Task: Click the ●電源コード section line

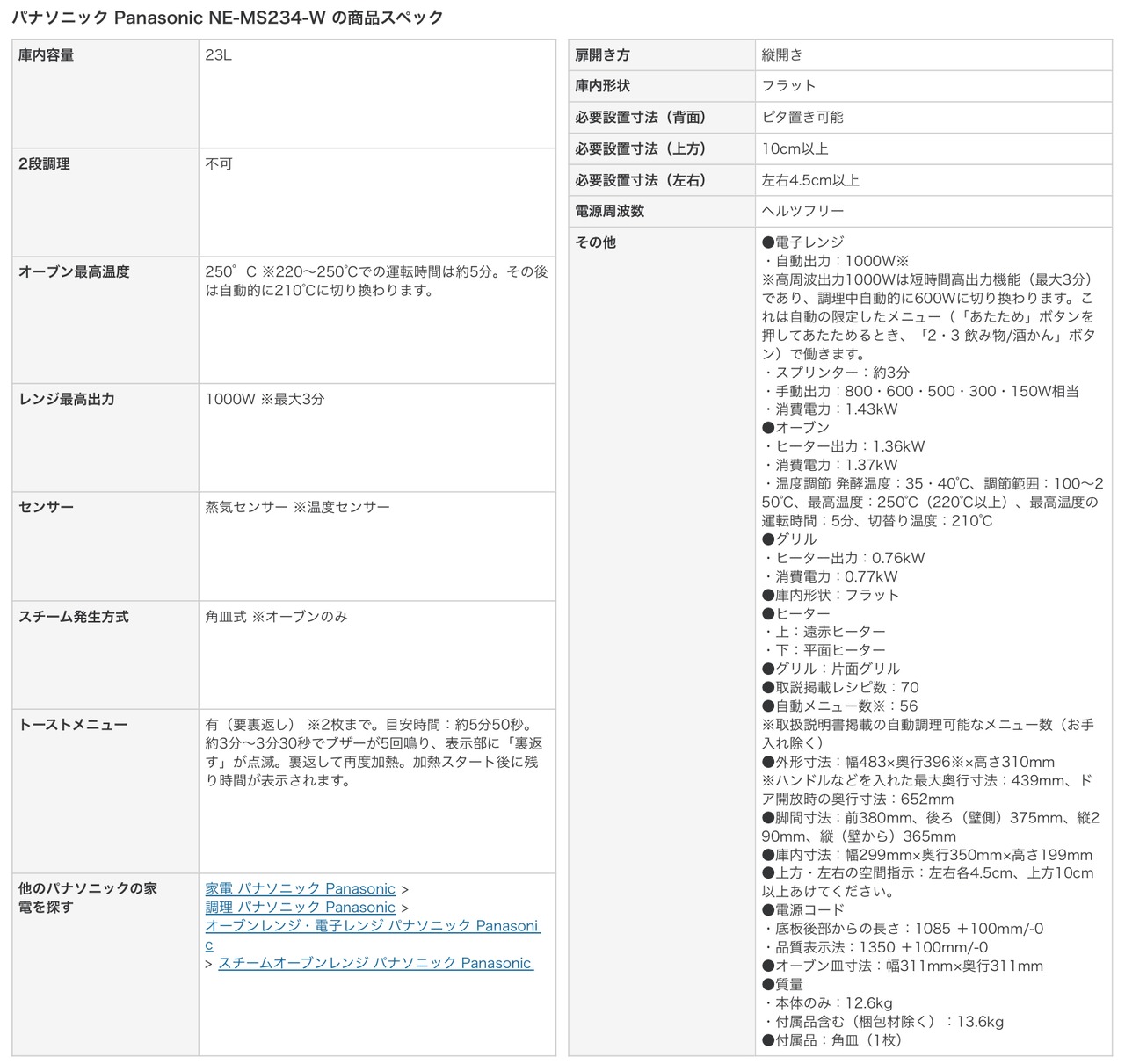Action: point(803,910)
